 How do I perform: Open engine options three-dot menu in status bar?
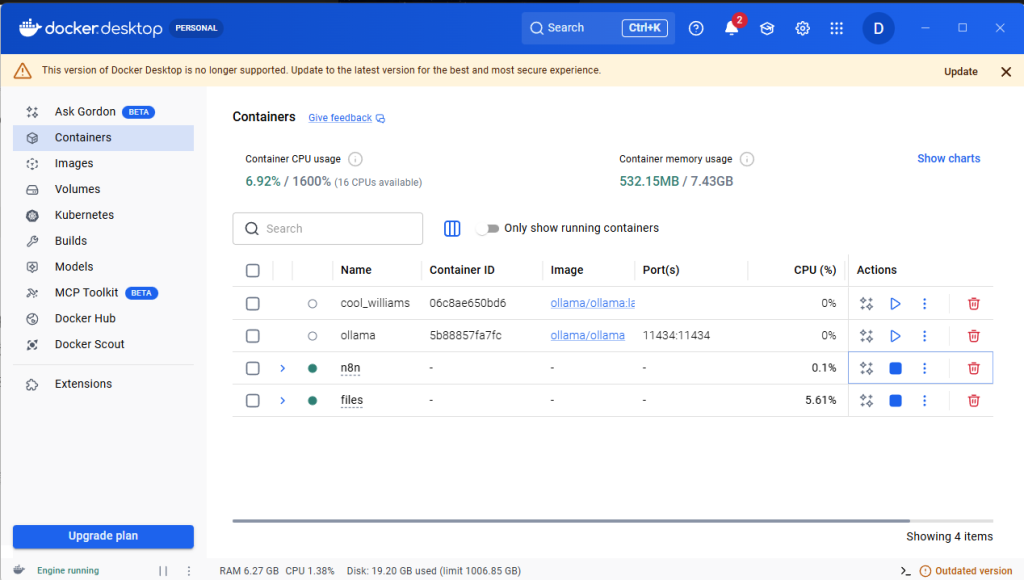pyautogui.click(x=189, y=571)
